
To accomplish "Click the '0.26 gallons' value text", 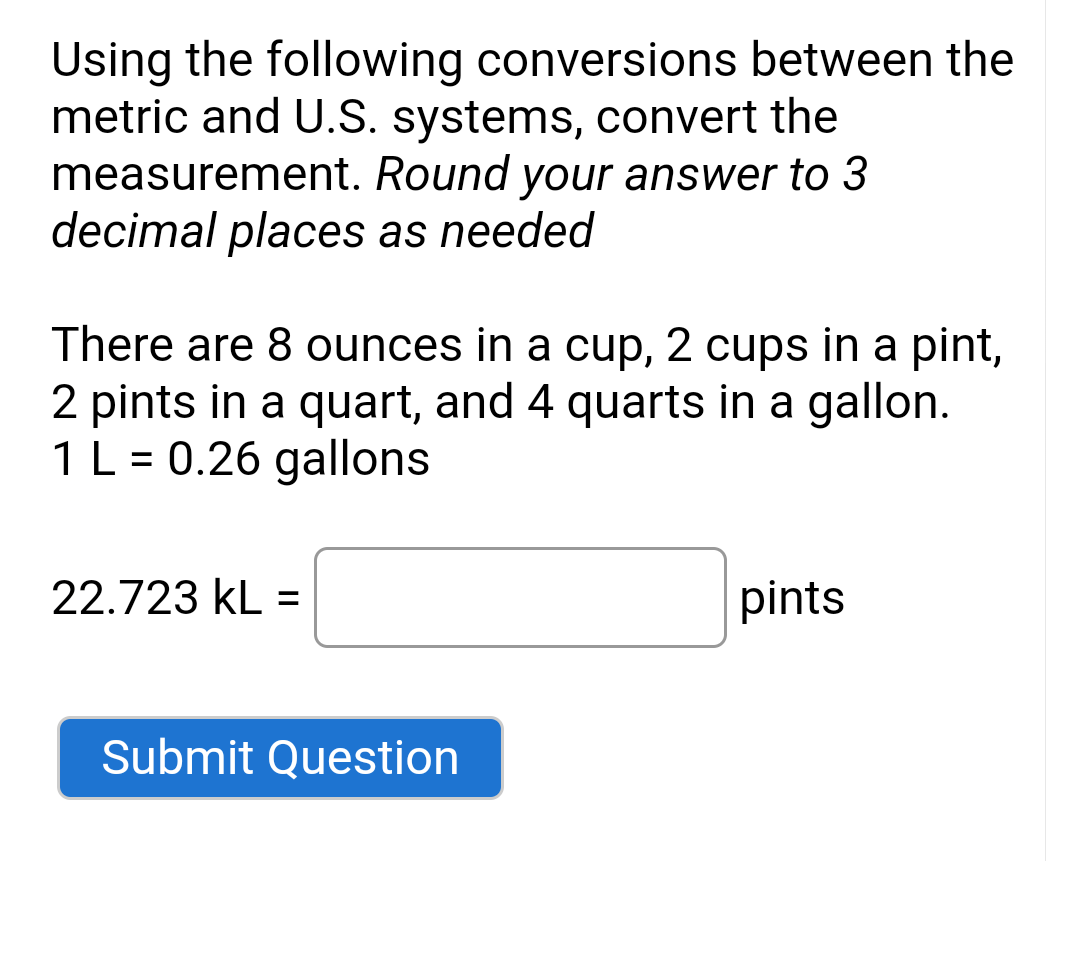I will (300, 459).
